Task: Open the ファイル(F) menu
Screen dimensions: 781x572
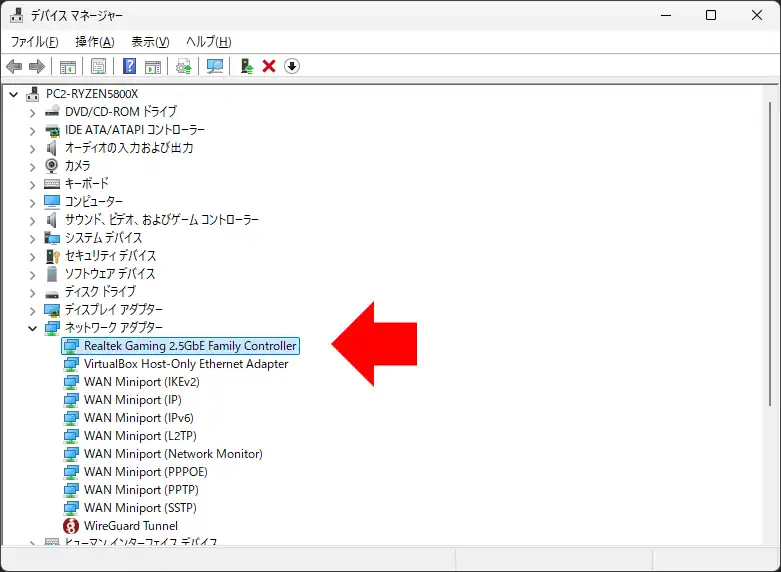Action: pos(34,42)
